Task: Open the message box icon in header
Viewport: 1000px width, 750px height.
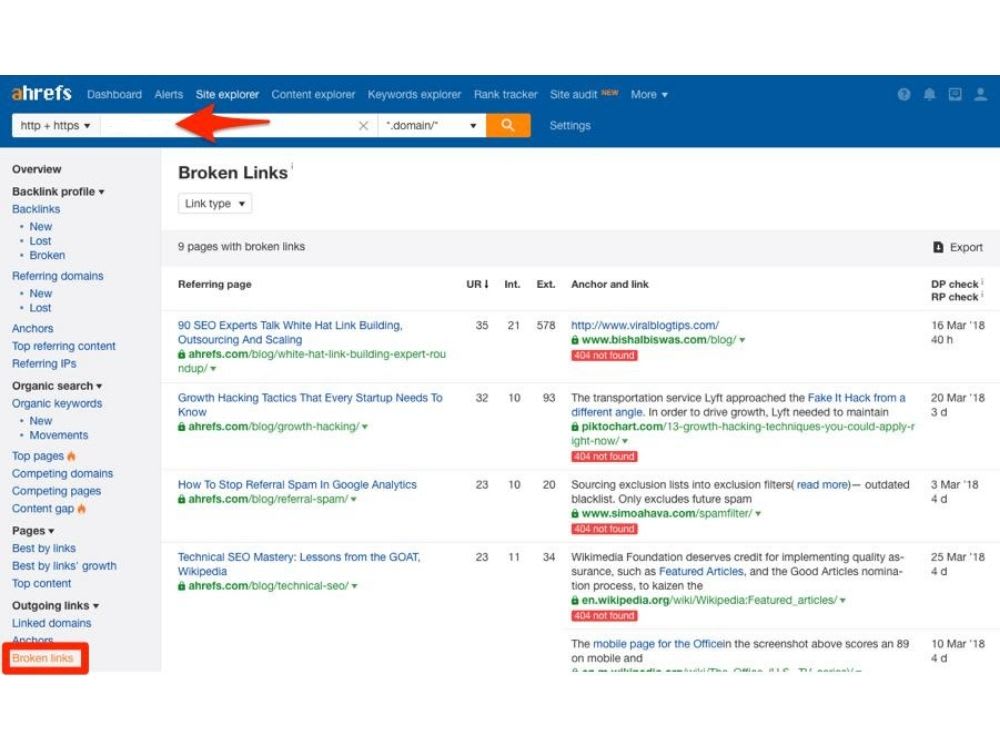Action: tap(955, 94)
